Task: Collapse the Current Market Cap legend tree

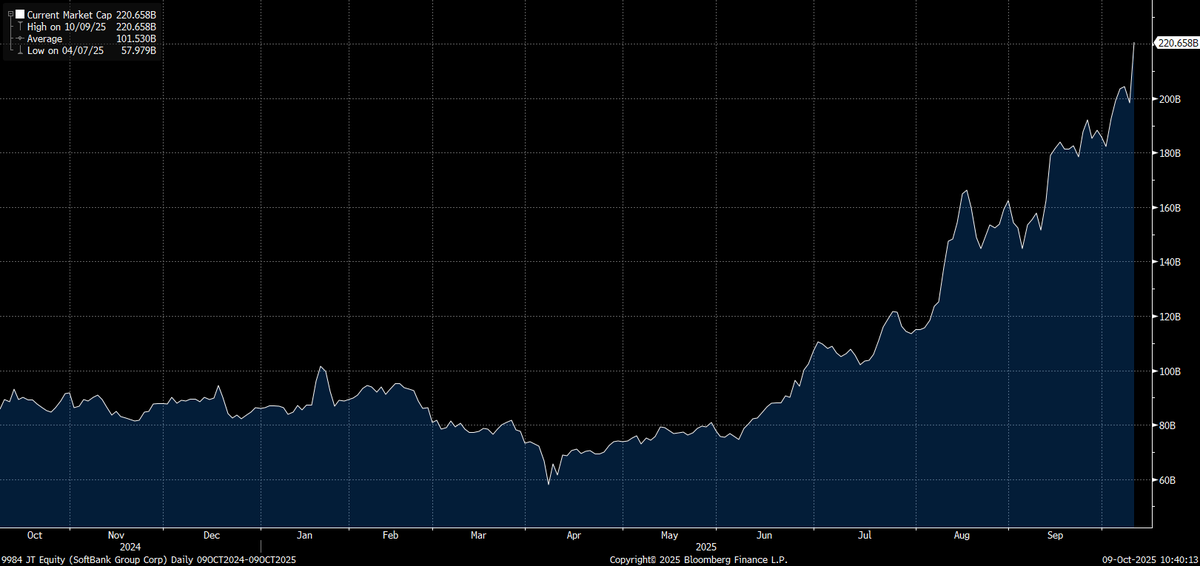Action: [x=9, y=16]
